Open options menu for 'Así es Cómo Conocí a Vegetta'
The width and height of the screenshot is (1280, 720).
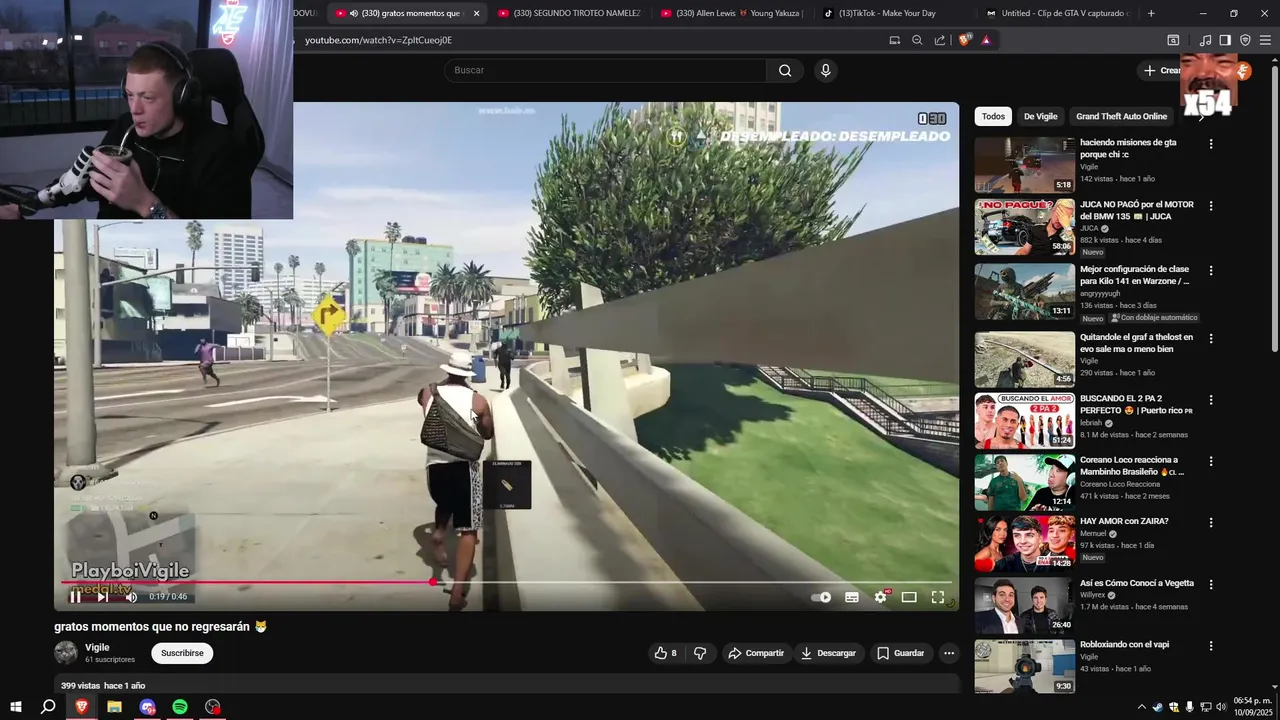point(1211,584)
